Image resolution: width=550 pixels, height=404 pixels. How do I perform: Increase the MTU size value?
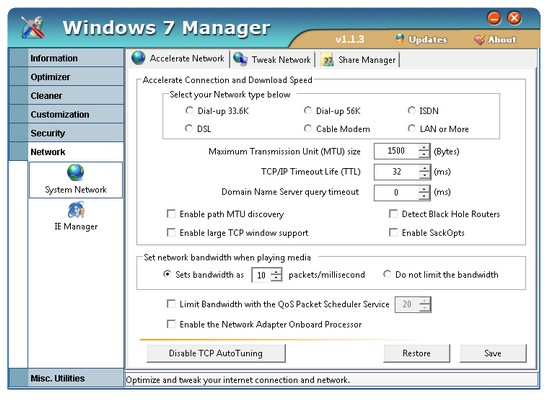pos(424,148)
